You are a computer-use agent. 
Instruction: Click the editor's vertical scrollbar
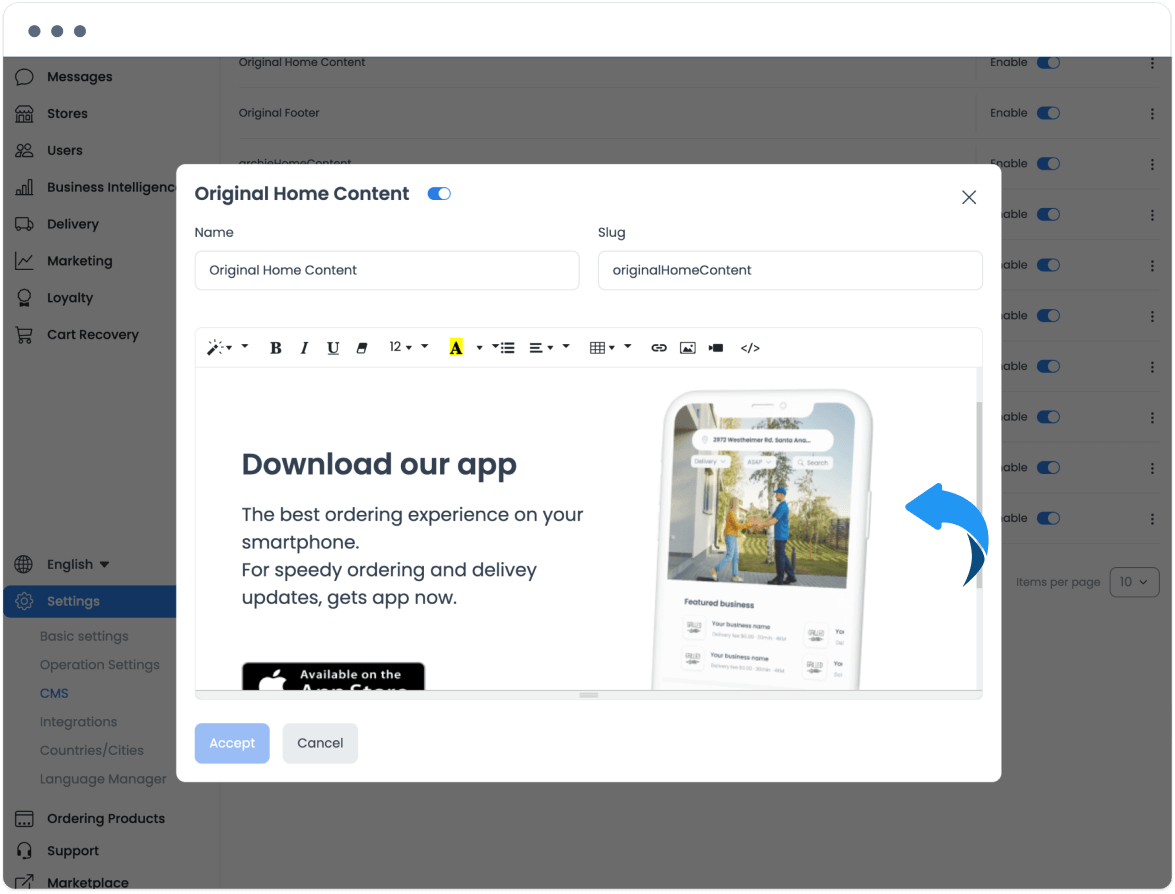[978, 495]
